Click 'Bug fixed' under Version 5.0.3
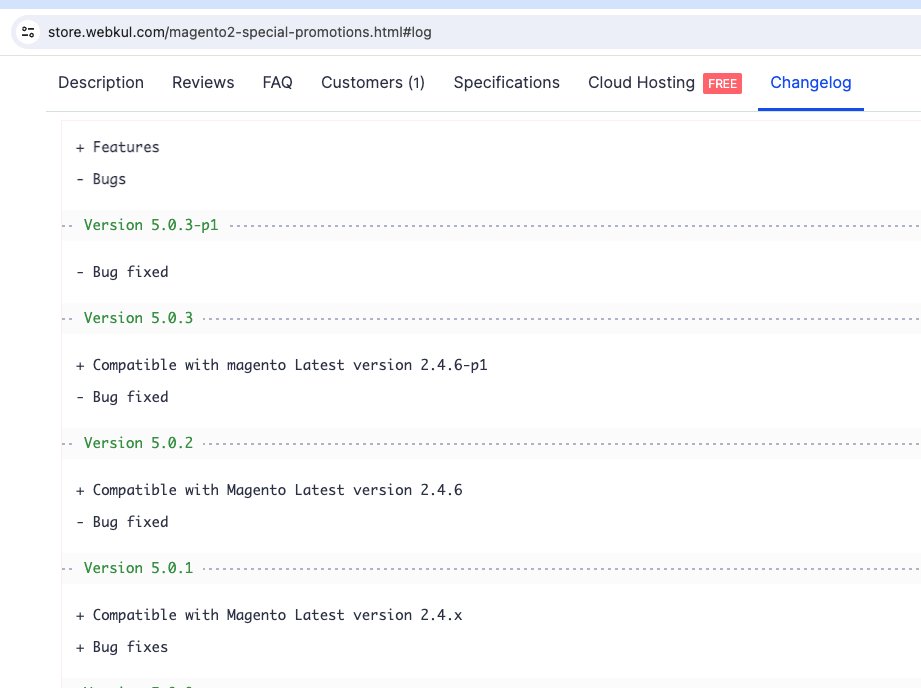 pyautogui.click(x=130, y=397)
